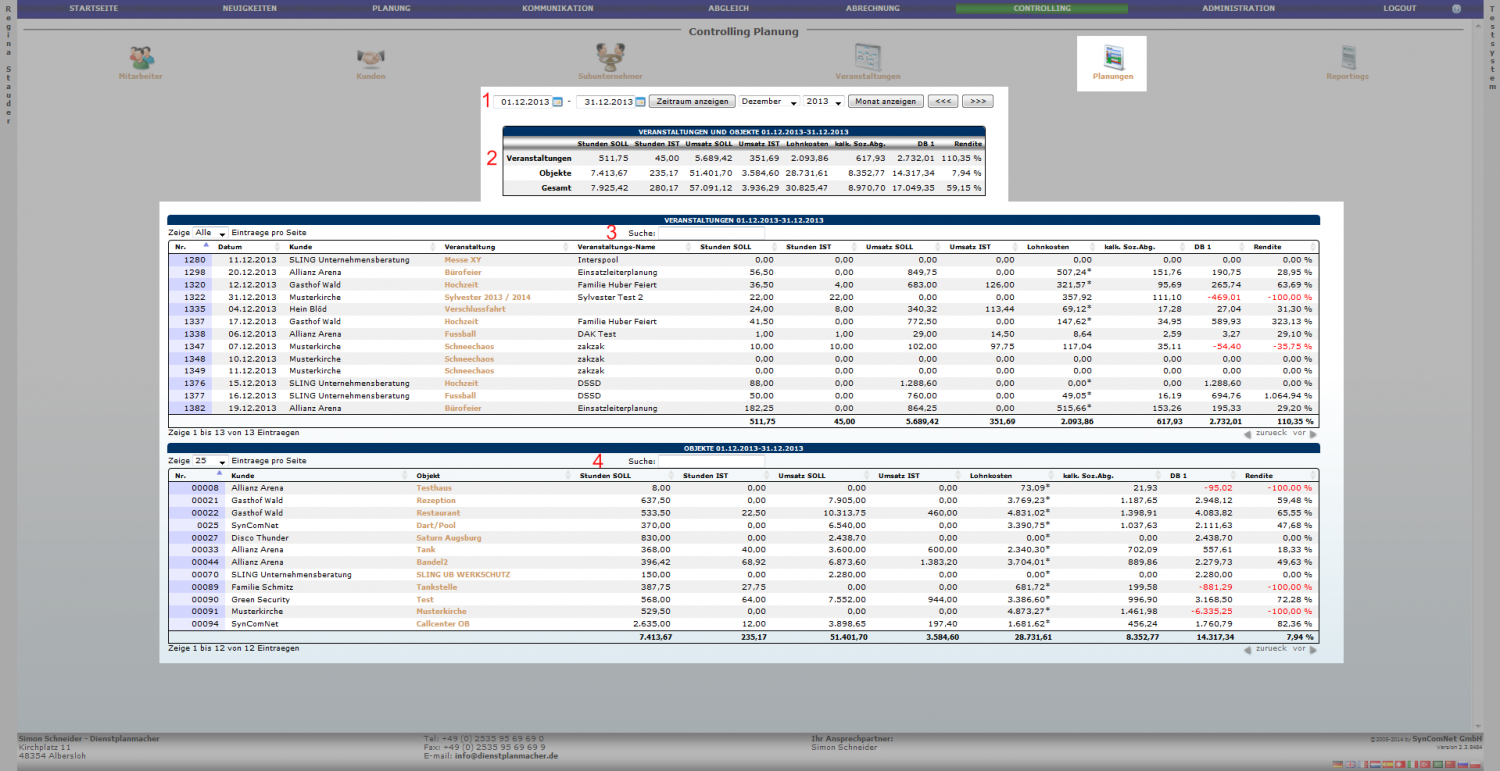This screenshot has height=771, width=1500.
Task: Click the start date field 01.12.2013
Action: click(x=523, y=102)
